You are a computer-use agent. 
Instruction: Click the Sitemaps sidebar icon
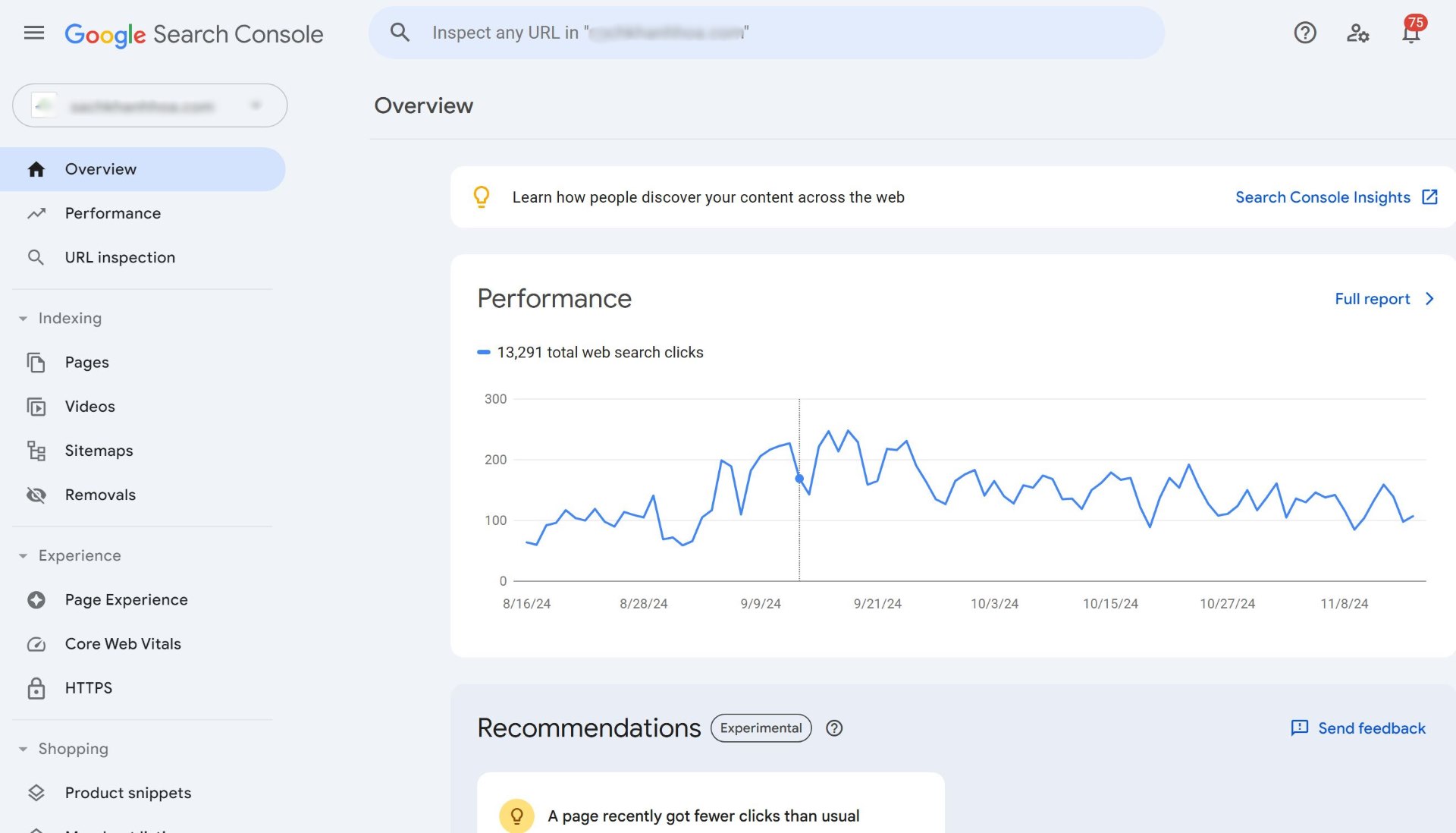35,451
